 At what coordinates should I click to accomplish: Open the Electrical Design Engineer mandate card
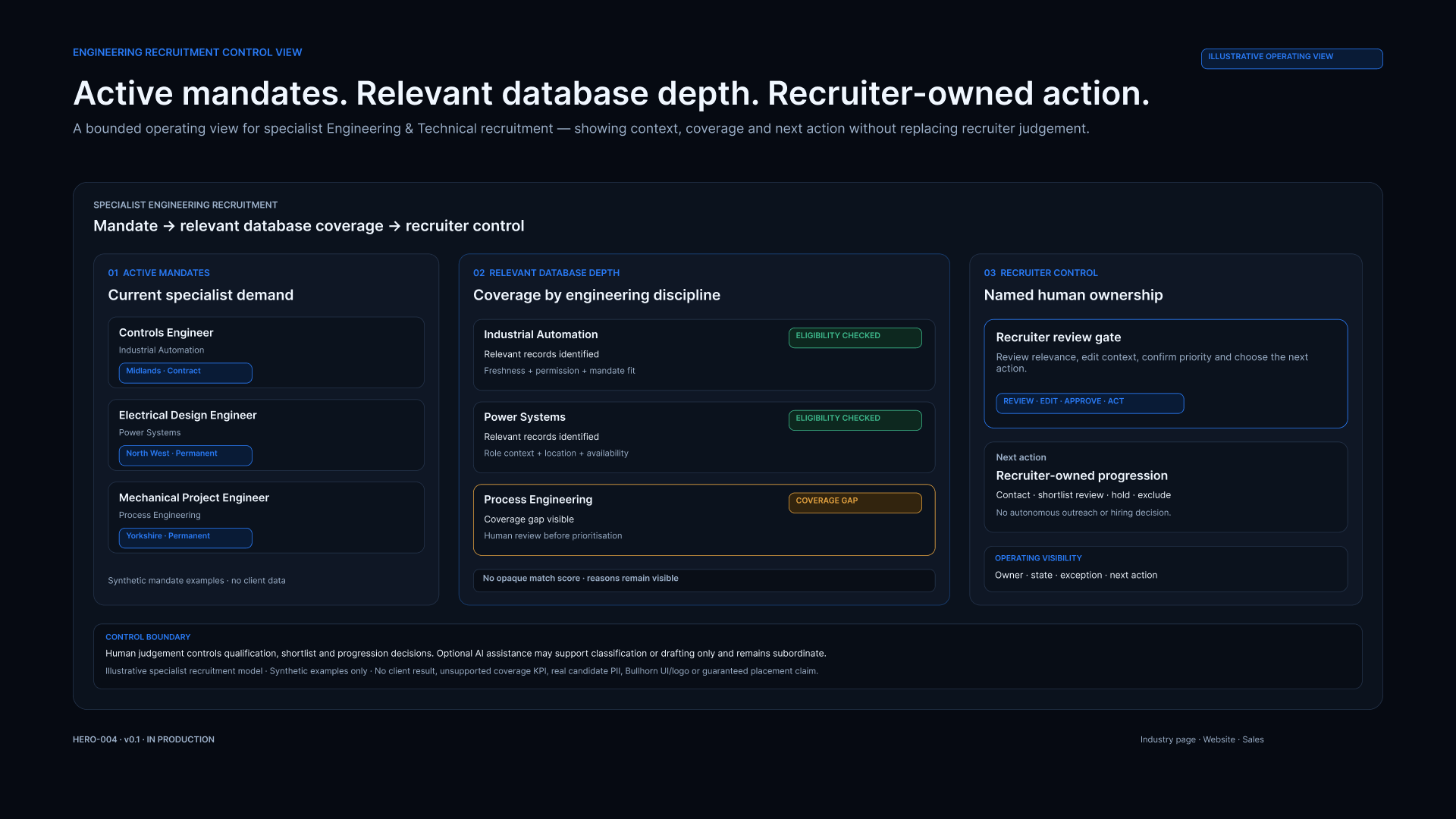pyautogui.click(x=266, y=435)
